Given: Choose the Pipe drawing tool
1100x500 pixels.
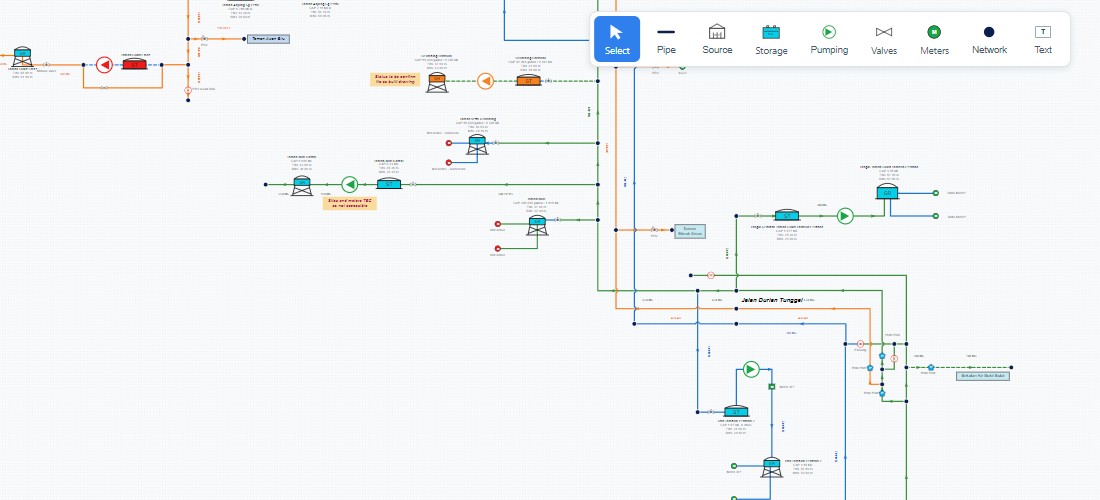Looking at the screenshot, I should click(x=666, y=39).
